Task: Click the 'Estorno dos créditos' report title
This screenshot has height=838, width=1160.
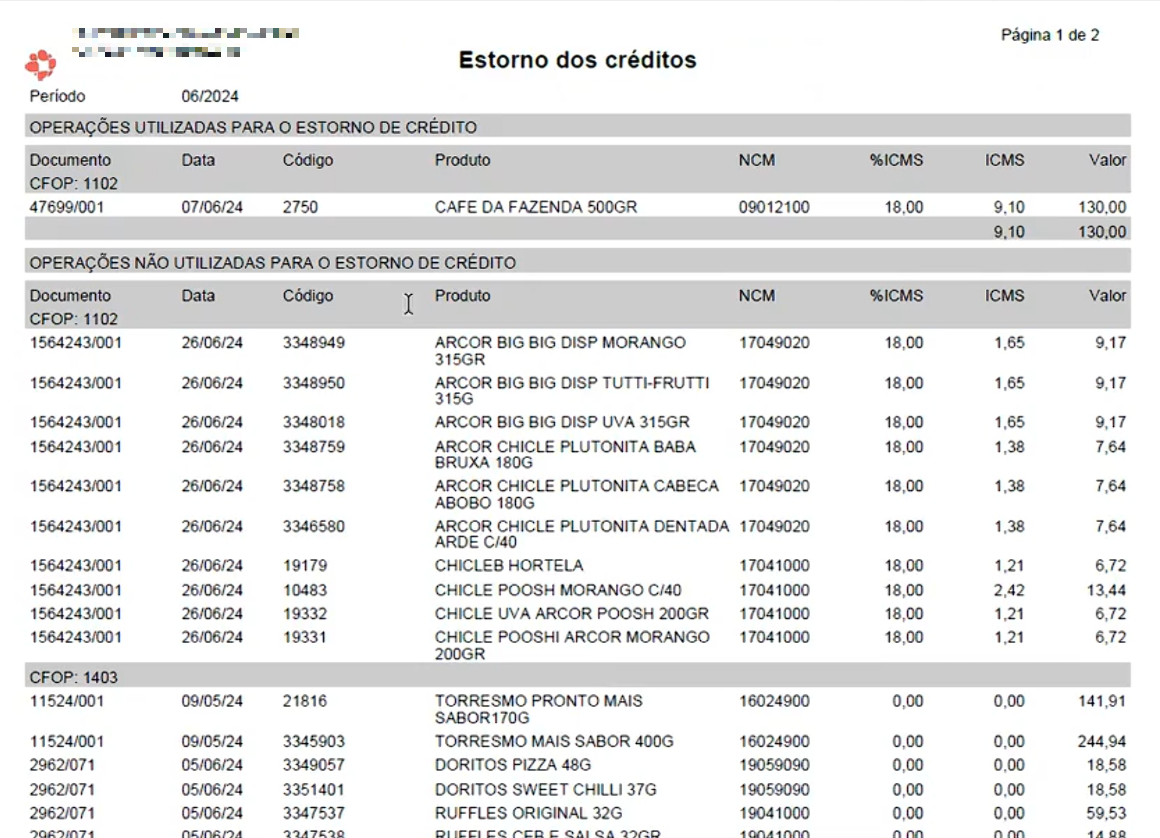Action: (577, 60)
